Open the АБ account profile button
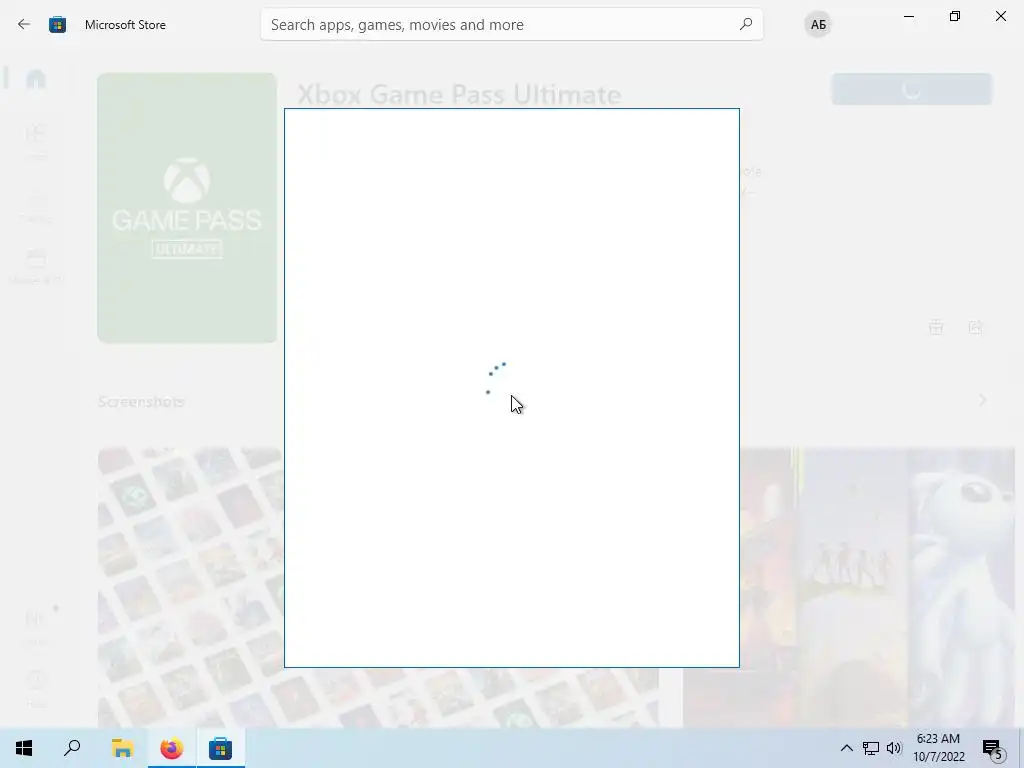 [x=818, y=25]
